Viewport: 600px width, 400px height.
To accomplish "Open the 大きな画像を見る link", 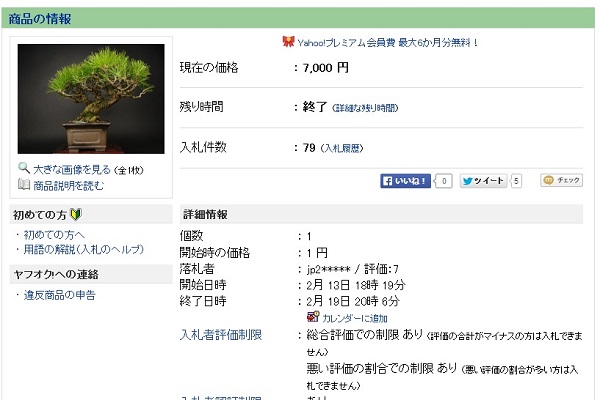I will point(72,170).
